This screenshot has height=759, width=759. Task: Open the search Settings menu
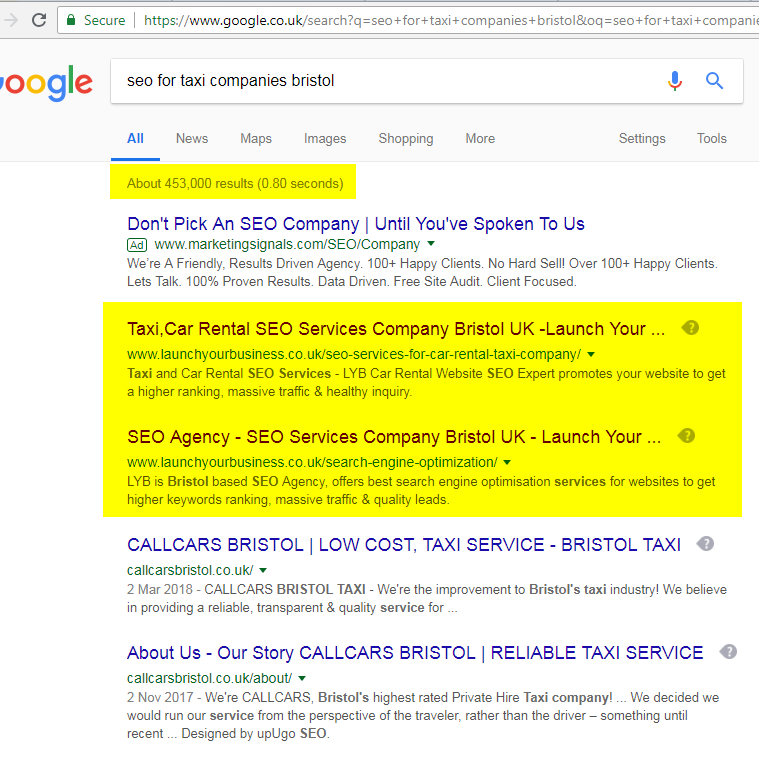642,139
